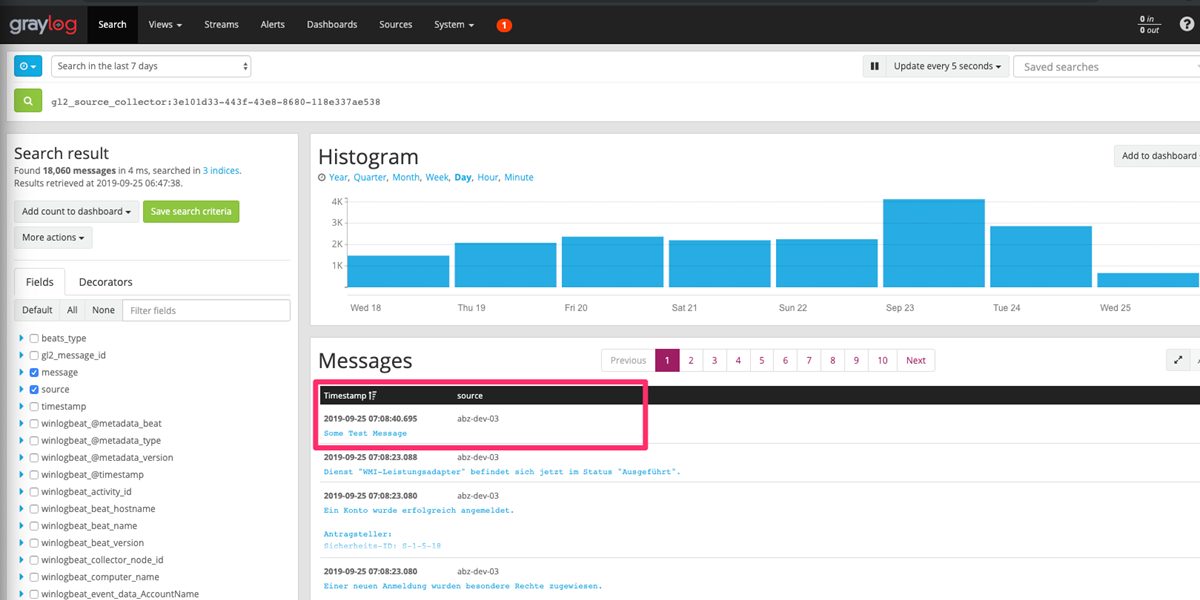
Task: Set histogram resolution to Hour
Action: (x=487, y=177)
